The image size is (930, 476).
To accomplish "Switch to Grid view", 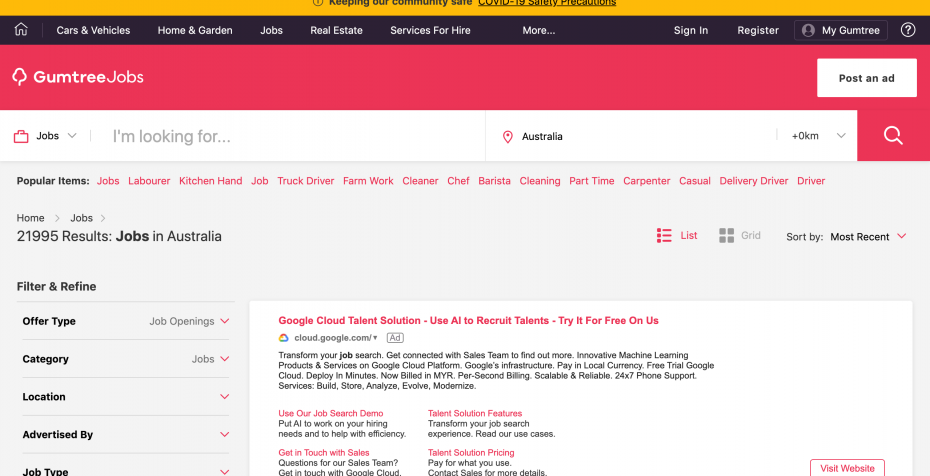I will click(x=740, y=235).
